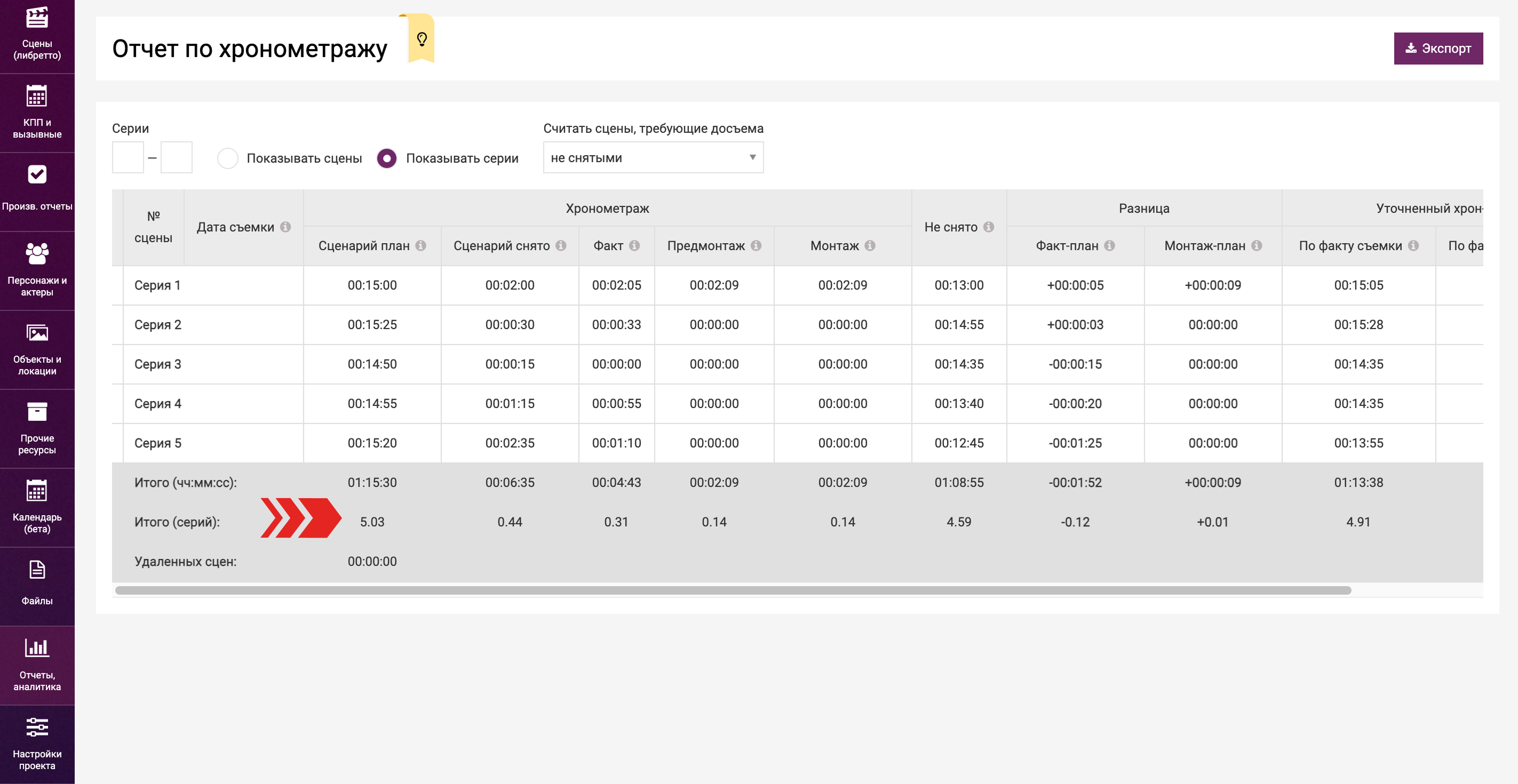1518x784 pixels.
Task: Open Отчеты, аналитика menu item
Action: coord(36,665)
